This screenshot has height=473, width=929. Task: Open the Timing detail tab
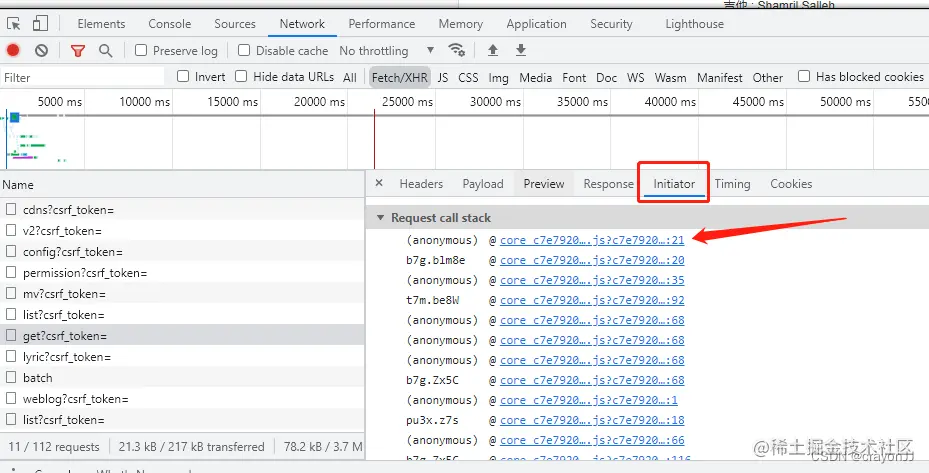click(732, 184)
